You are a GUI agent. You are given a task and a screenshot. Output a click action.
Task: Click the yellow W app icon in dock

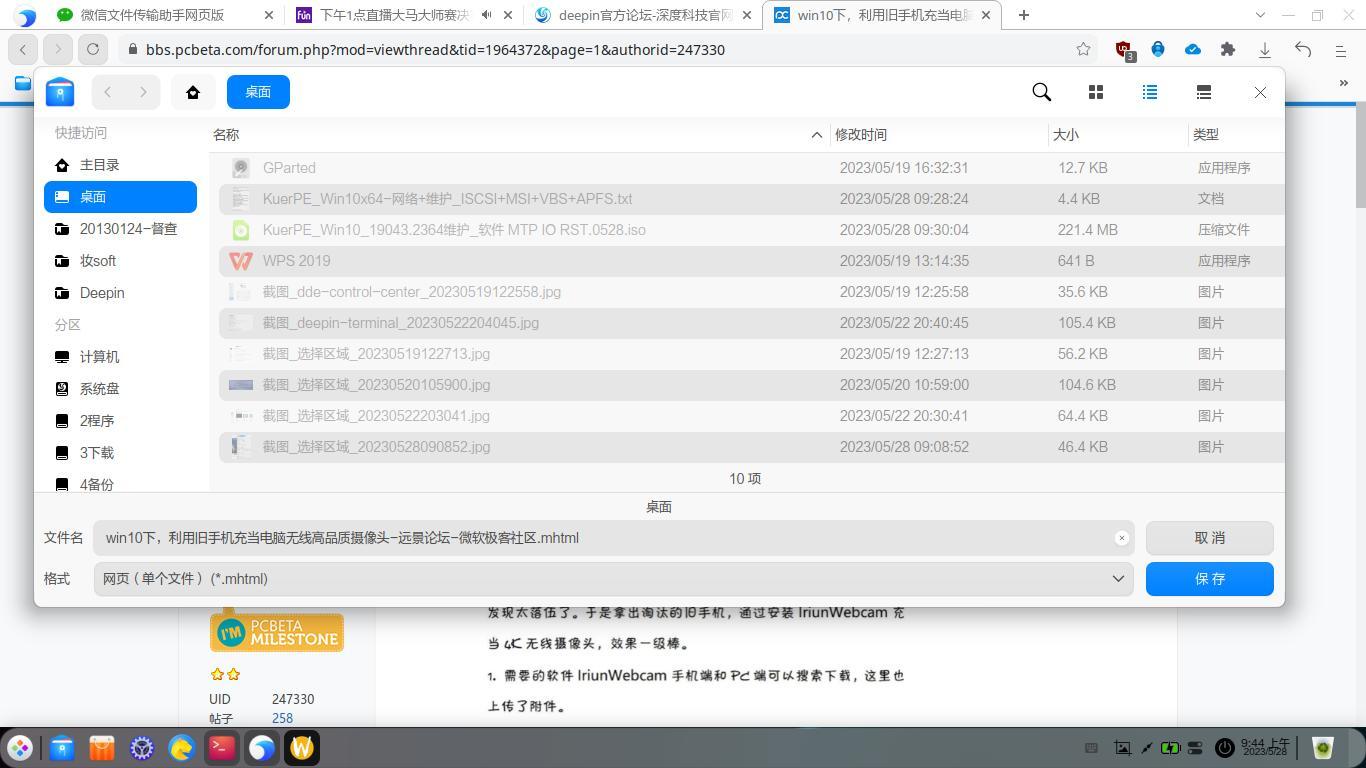302,748
